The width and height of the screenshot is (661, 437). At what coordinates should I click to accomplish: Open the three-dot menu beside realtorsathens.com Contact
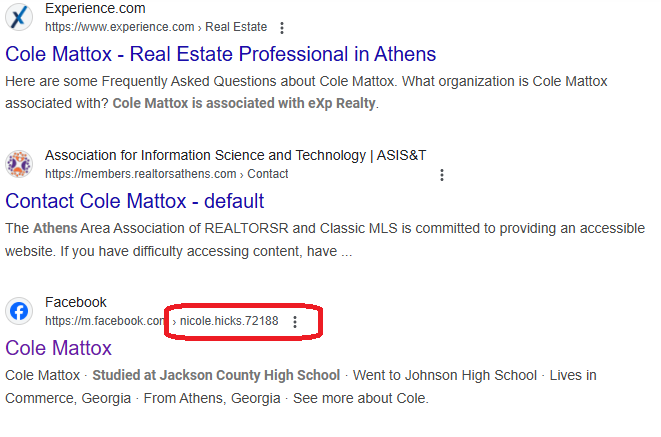tap(442, 175)
